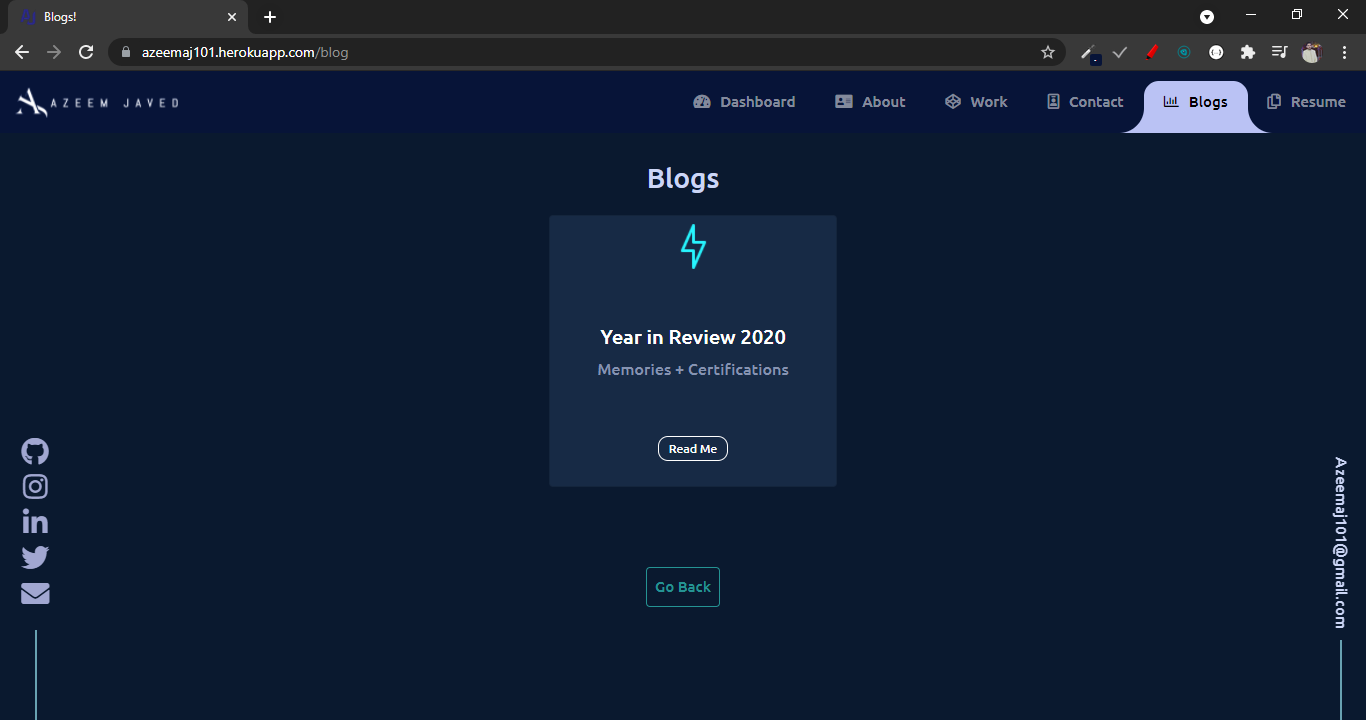The height and width of the screenshot is (720, 1366).
Task: Go back with browser back arrow
Action: click(x=22, y=52)
